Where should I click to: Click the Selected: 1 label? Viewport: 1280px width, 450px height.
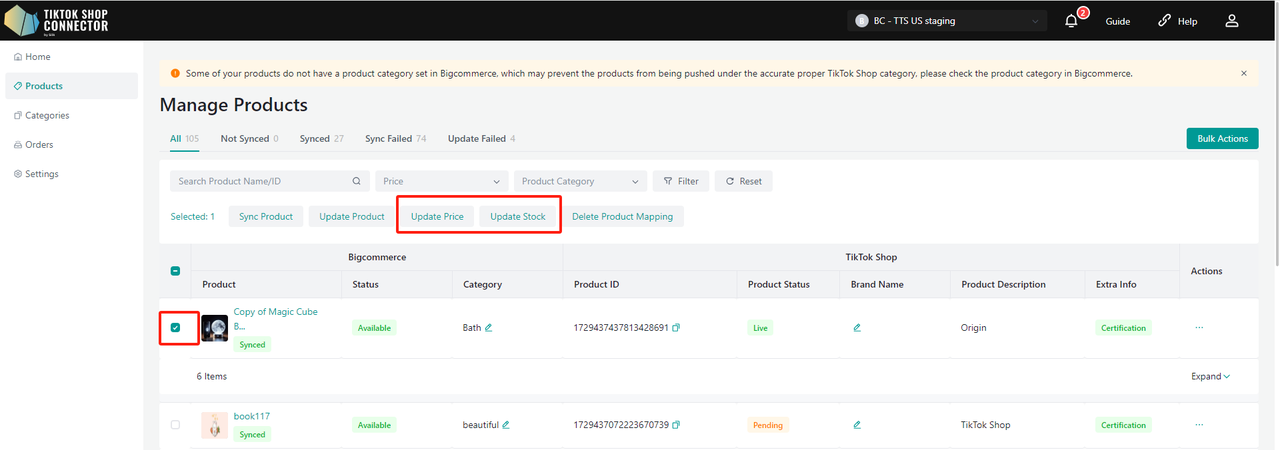(192, 216)
